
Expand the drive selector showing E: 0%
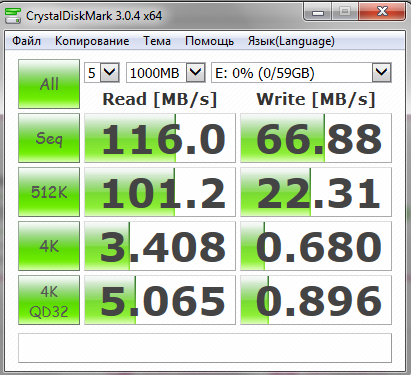coord(301,73)
